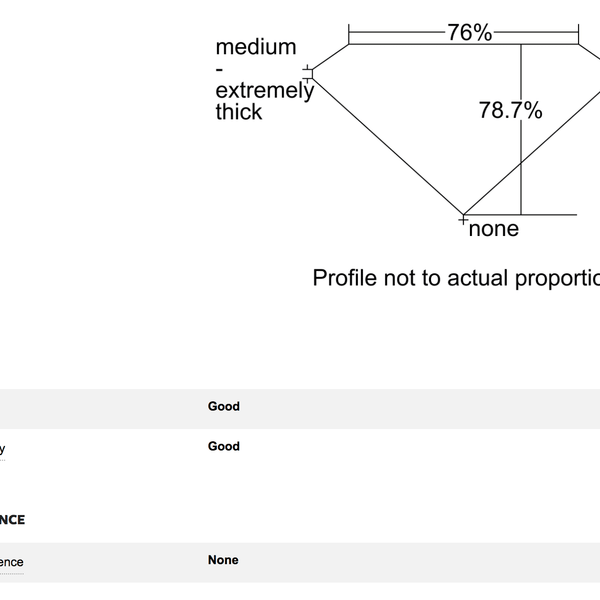The image size is (600, 600).
Task: Click the right end cap of the 76% bar
Action: (579, 34)
